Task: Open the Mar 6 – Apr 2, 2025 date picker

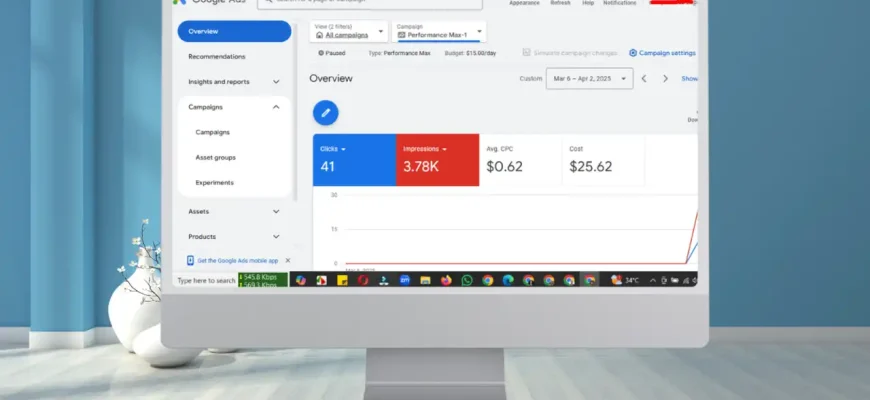Action: [589, 78]
